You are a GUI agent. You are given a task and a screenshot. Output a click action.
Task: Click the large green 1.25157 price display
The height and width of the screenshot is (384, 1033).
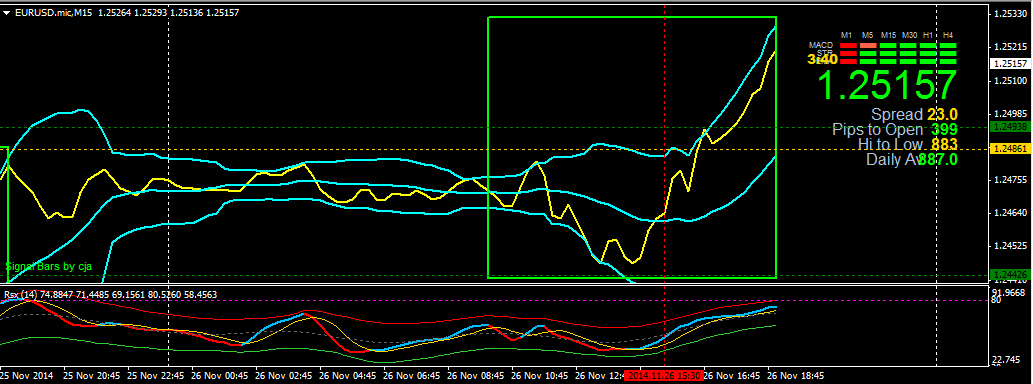tap(887, 85)
